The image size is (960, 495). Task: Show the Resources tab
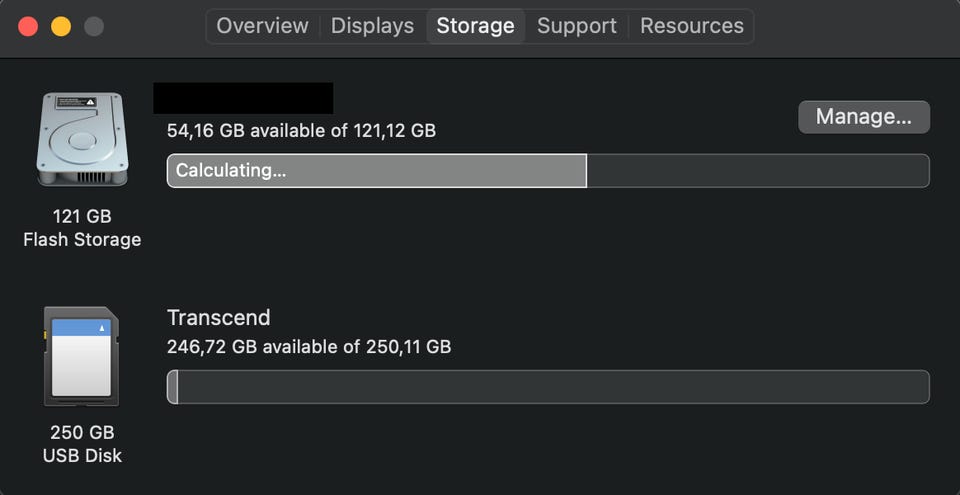click(692, 26)
